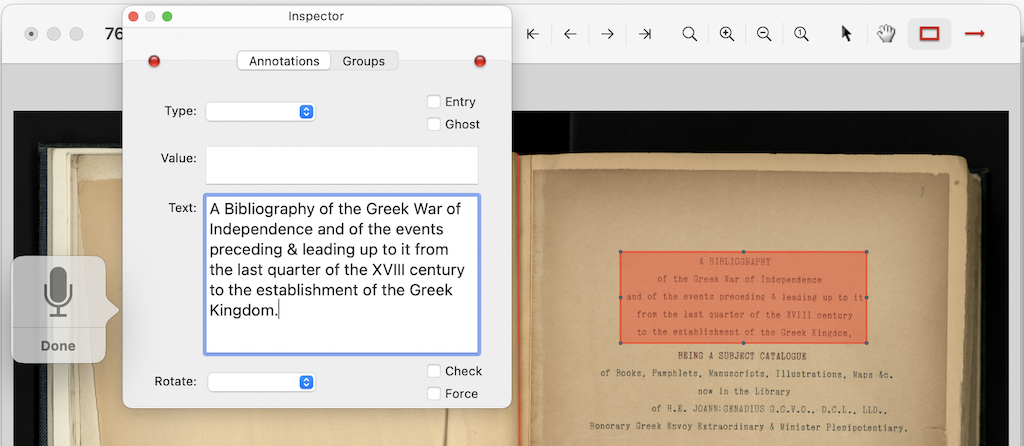1024x446 pixels.
Task: Click the zoom out magnifier
Action: coord(764,34)
